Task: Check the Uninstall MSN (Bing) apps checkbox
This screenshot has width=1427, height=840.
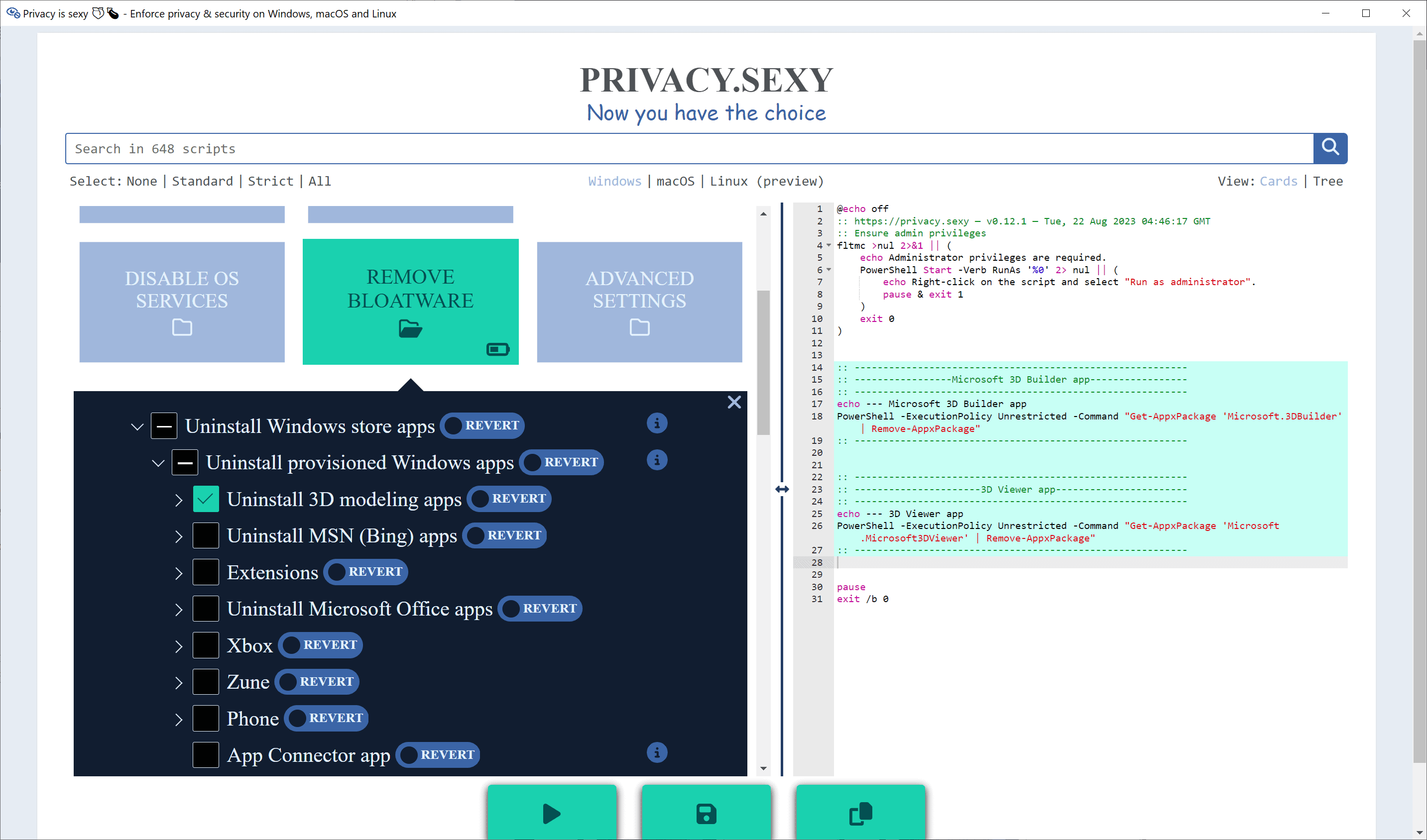Action: pyautogui.click(x=206, y=535)
